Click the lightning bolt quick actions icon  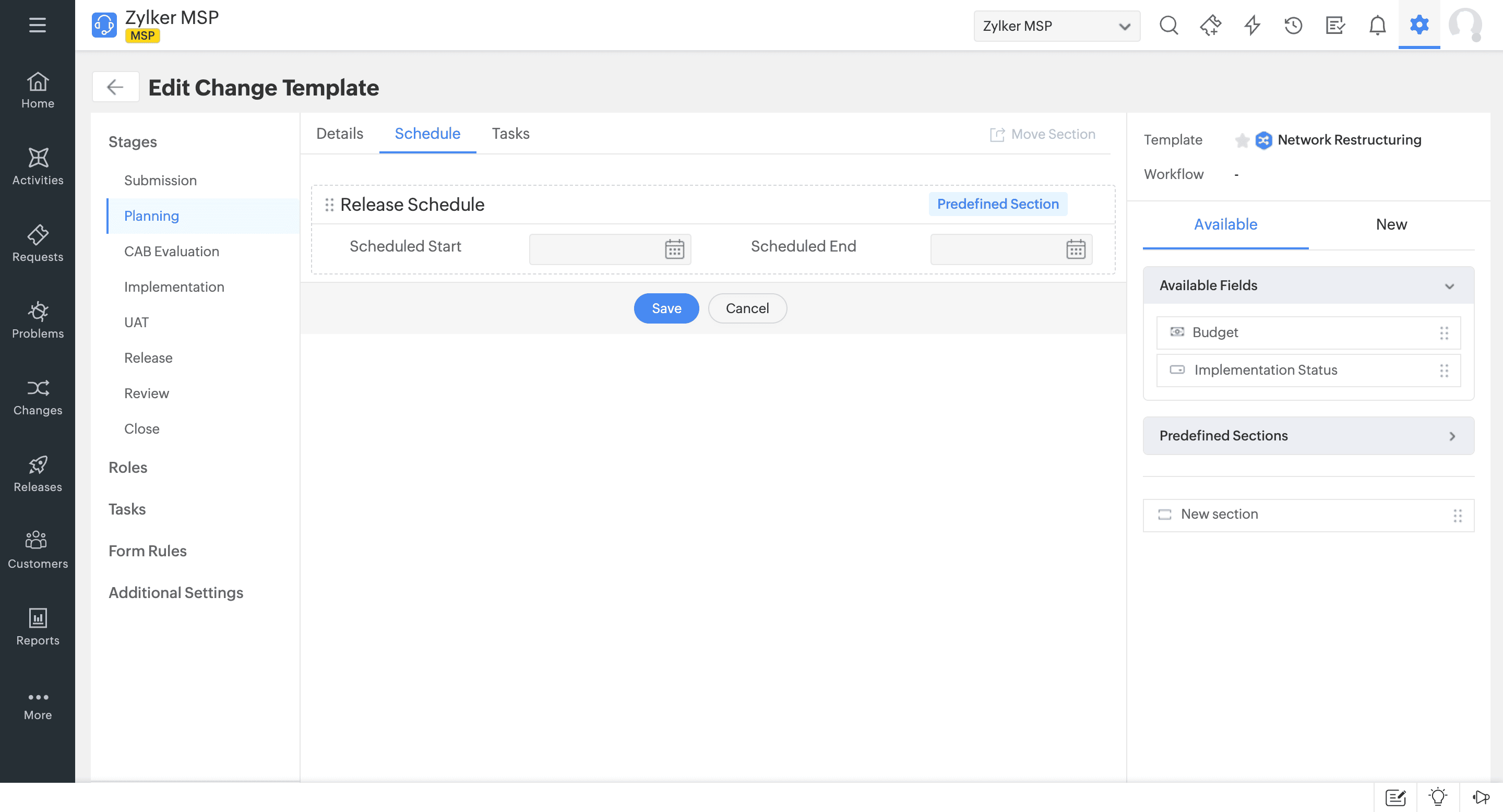click(1251, 25)
